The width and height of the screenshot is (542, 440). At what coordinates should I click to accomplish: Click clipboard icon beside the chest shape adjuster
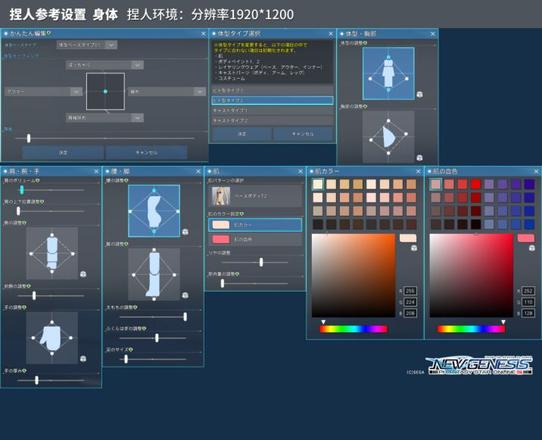coord(420,158)
